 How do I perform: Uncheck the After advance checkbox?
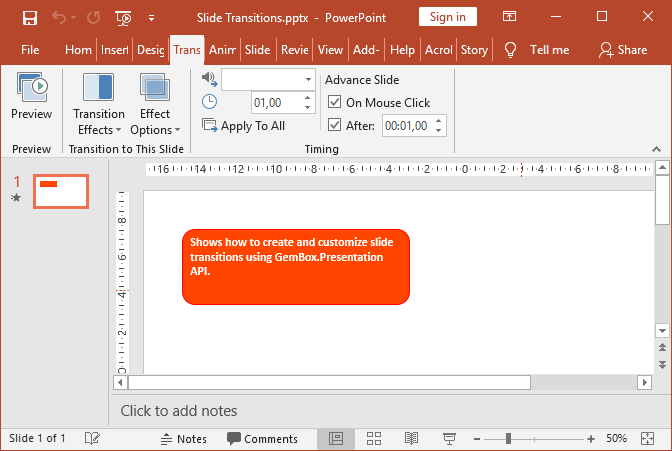[335, 125]
